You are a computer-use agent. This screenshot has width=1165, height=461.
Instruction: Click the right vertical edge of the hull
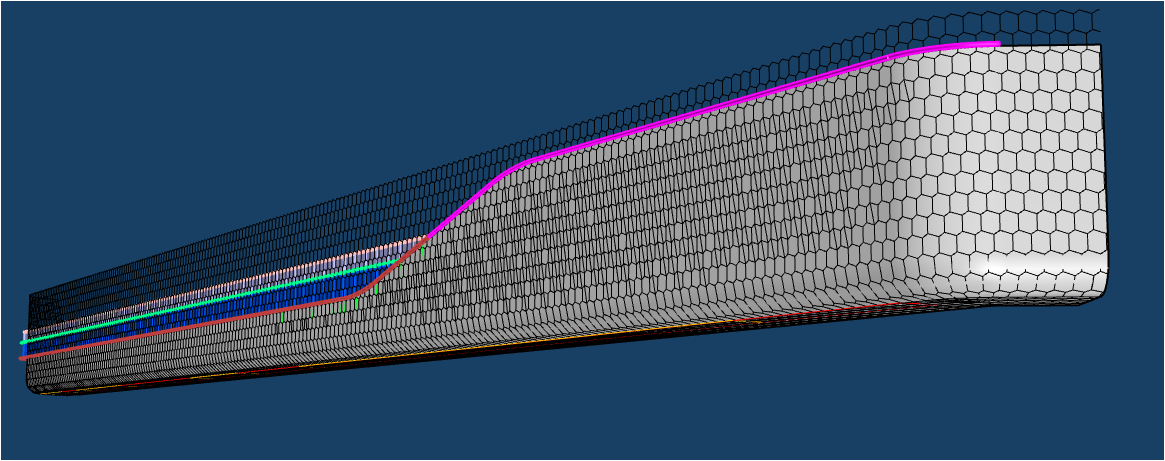(x=1104, y=160)
